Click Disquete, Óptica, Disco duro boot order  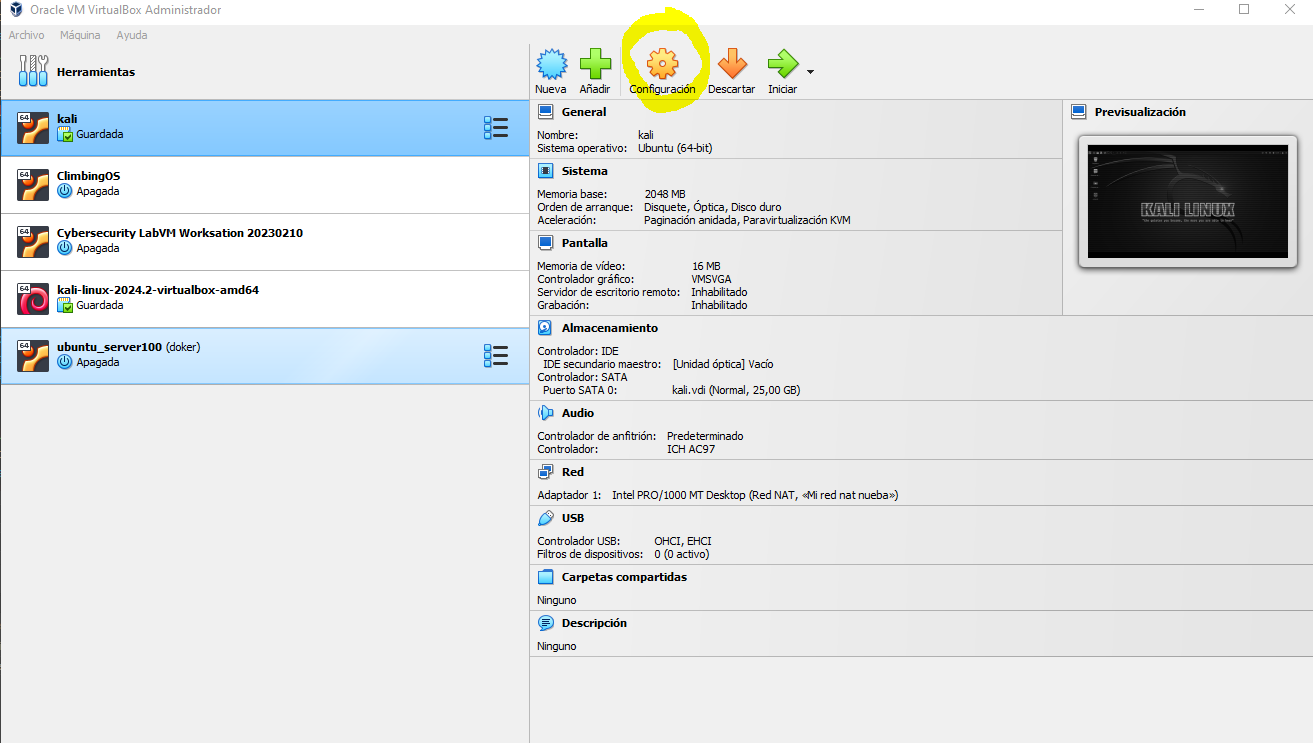(713, 207)
